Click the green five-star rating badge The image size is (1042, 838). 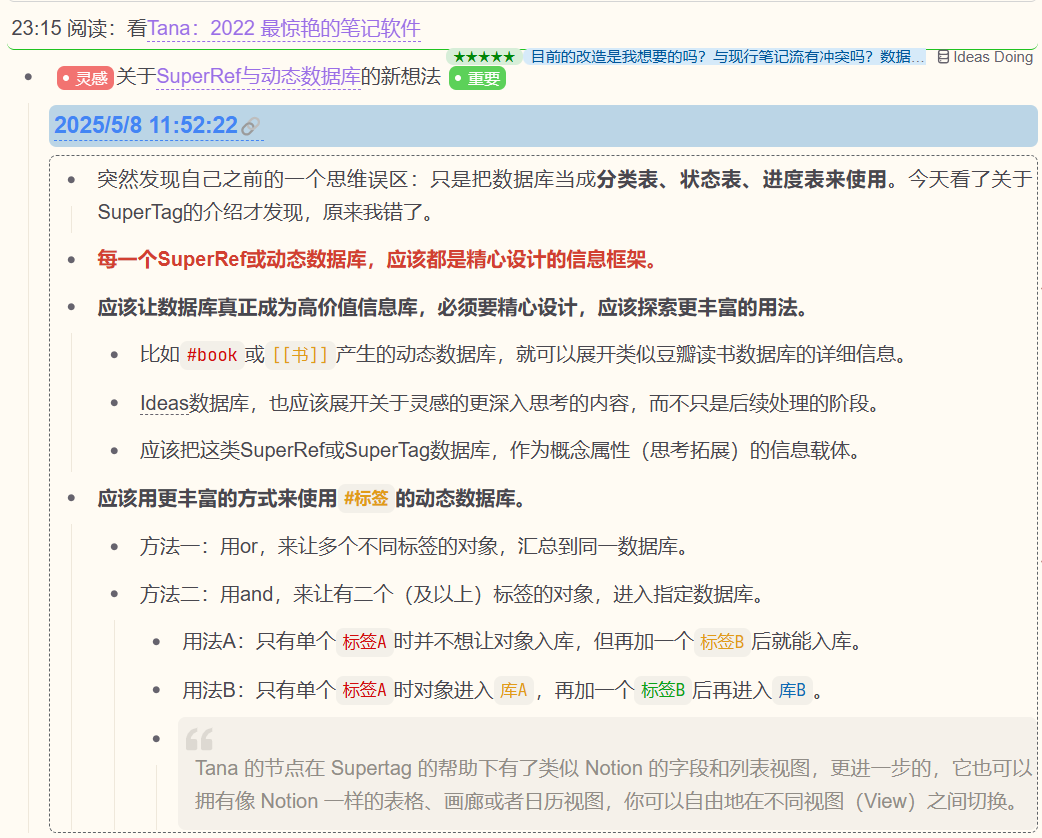coord(484,57)
